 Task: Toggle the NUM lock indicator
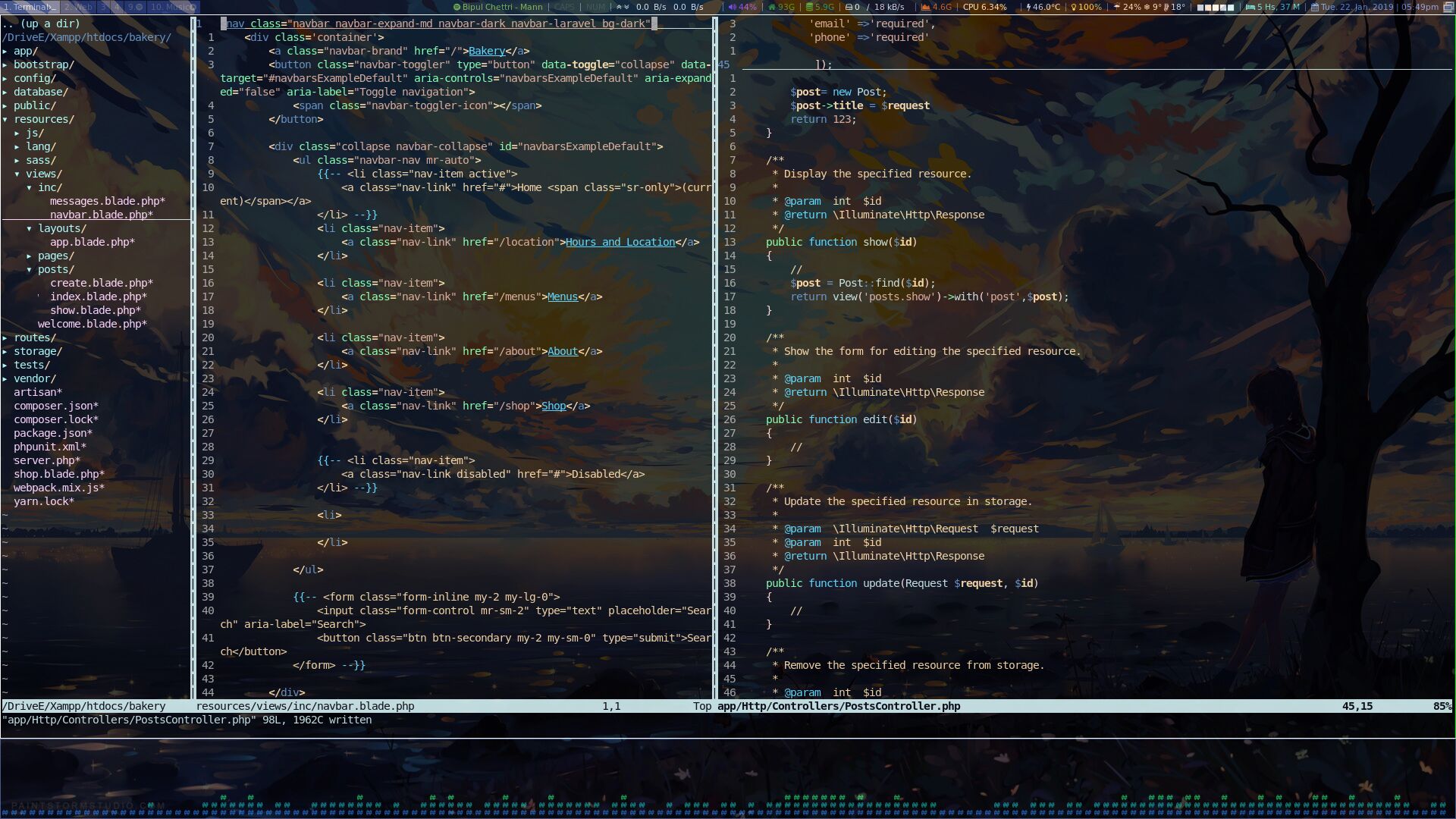click(x=596, y=7)
